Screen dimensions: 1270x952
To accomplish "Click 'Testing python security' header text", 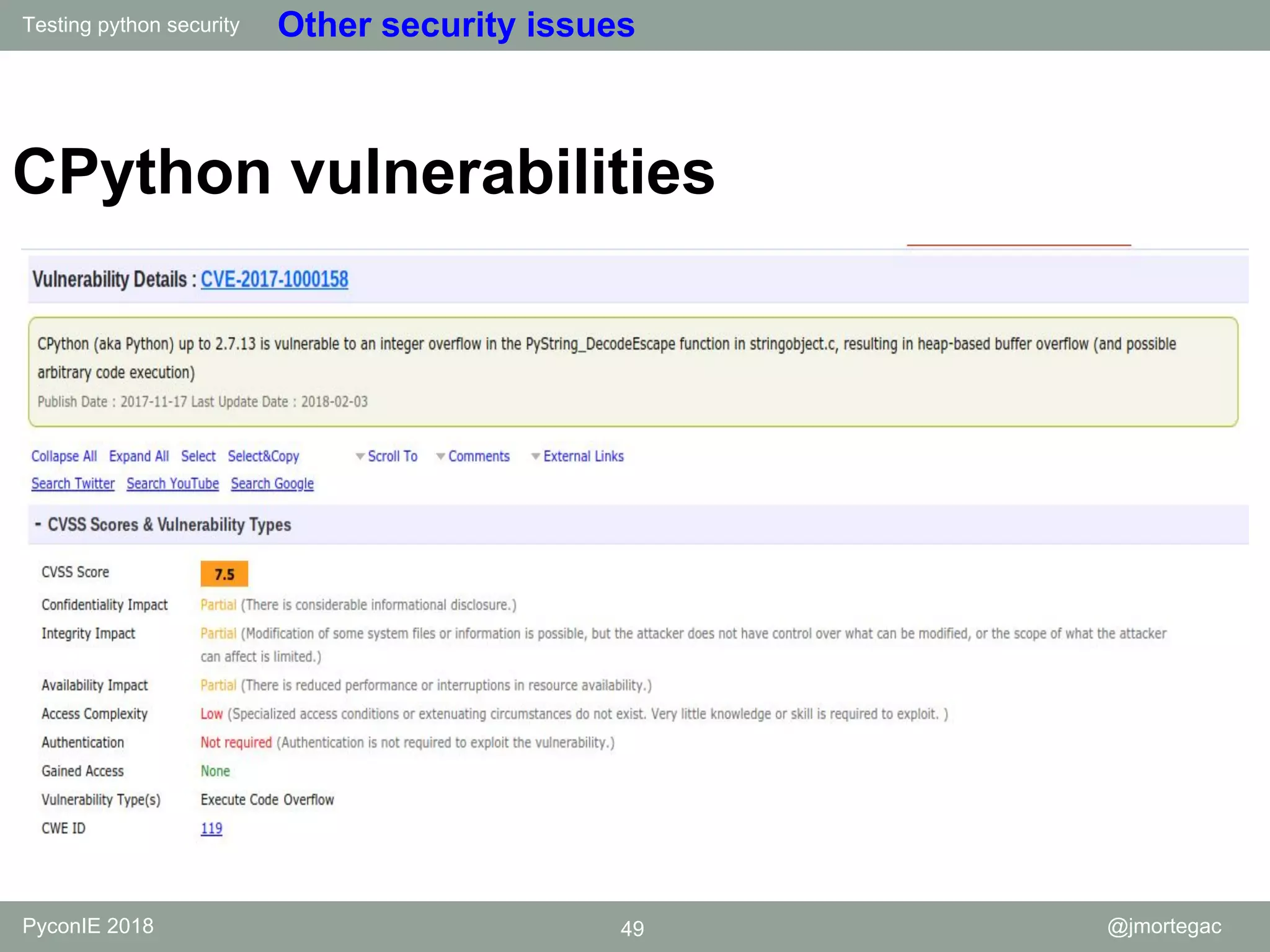I will [x=131, y=25].
